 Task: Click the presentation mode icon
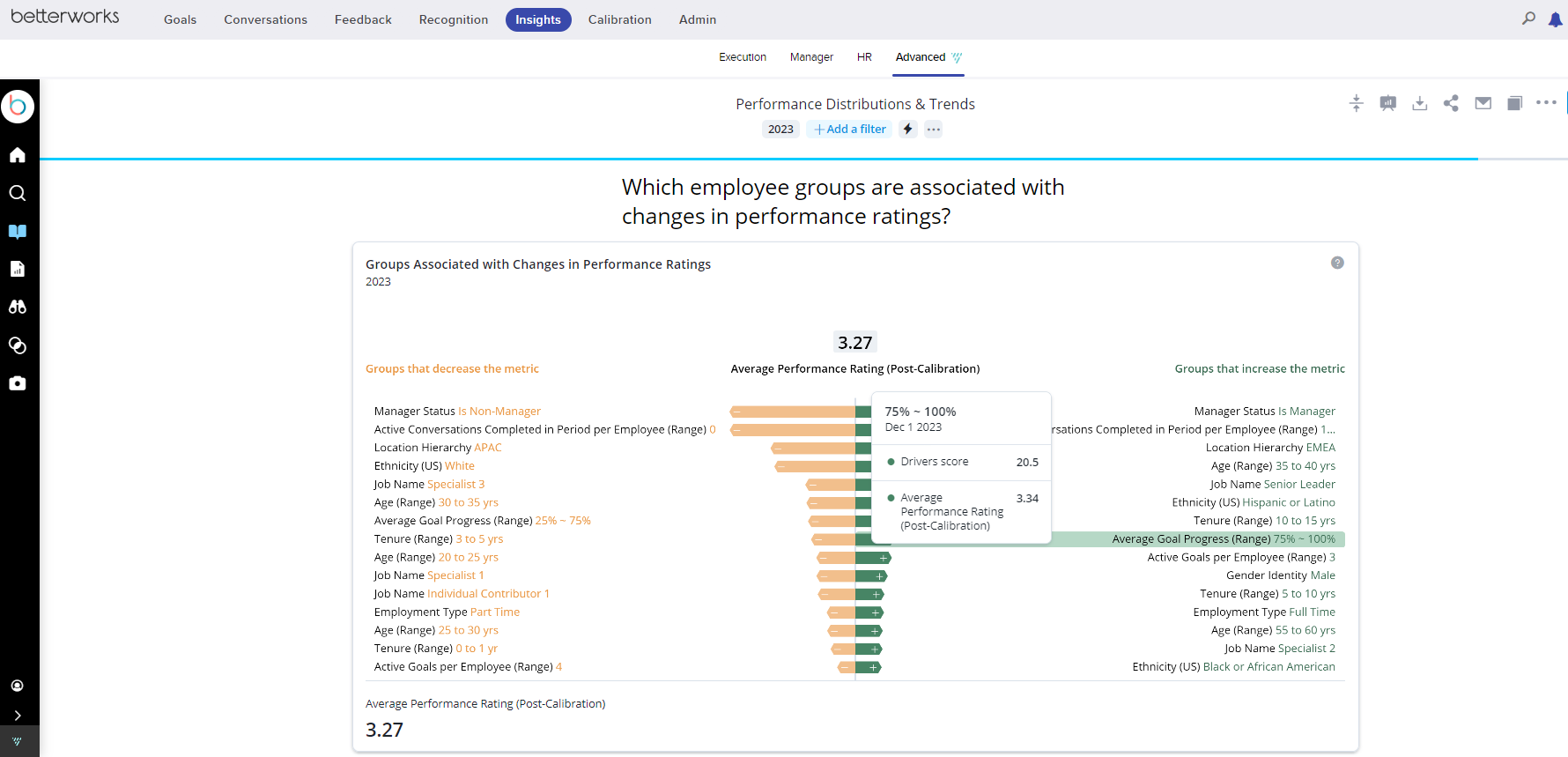pyautogui.click(x=1387, y=103)
